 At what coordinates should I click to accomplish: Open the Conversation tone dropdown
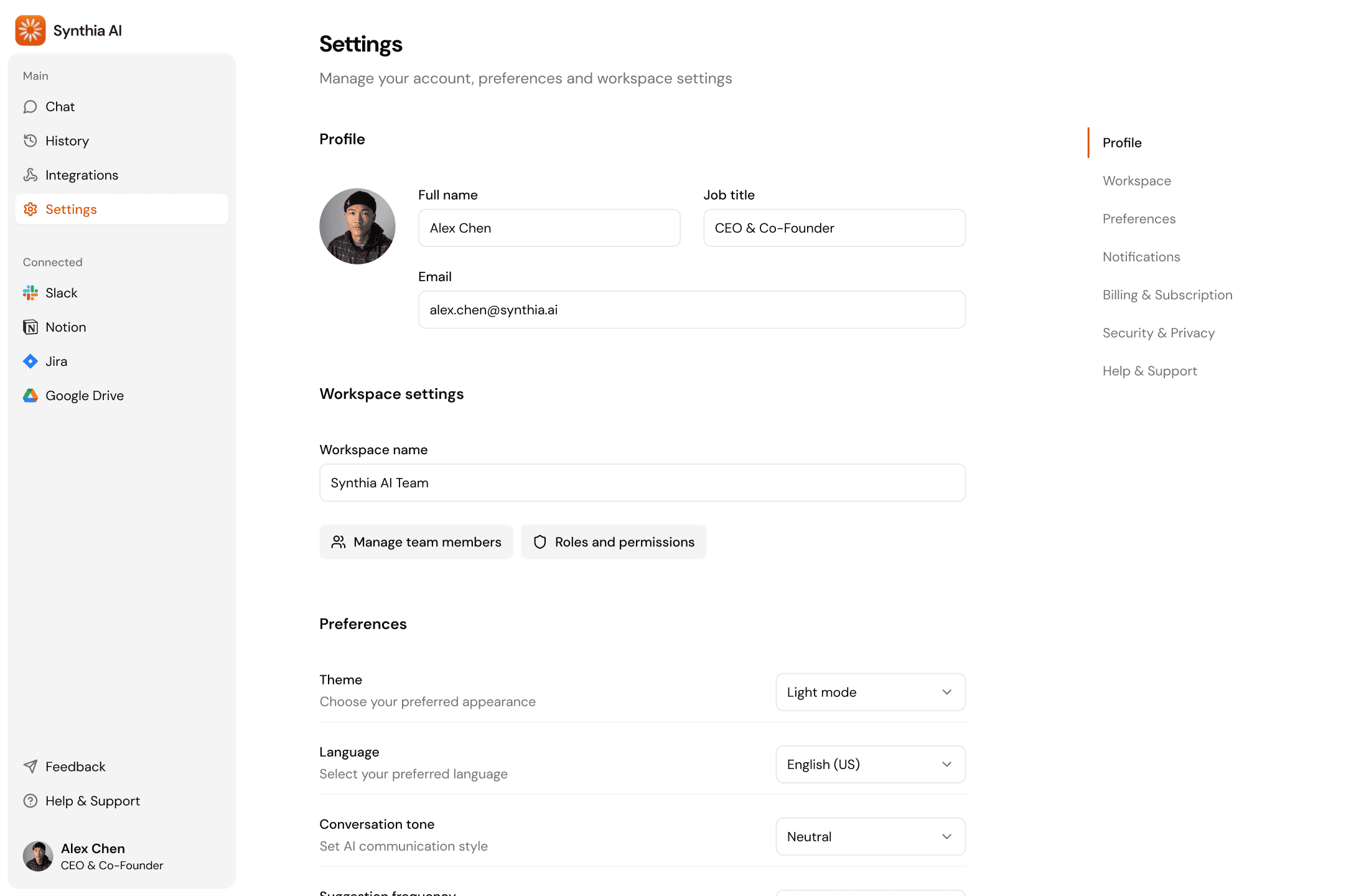(870, 836)
